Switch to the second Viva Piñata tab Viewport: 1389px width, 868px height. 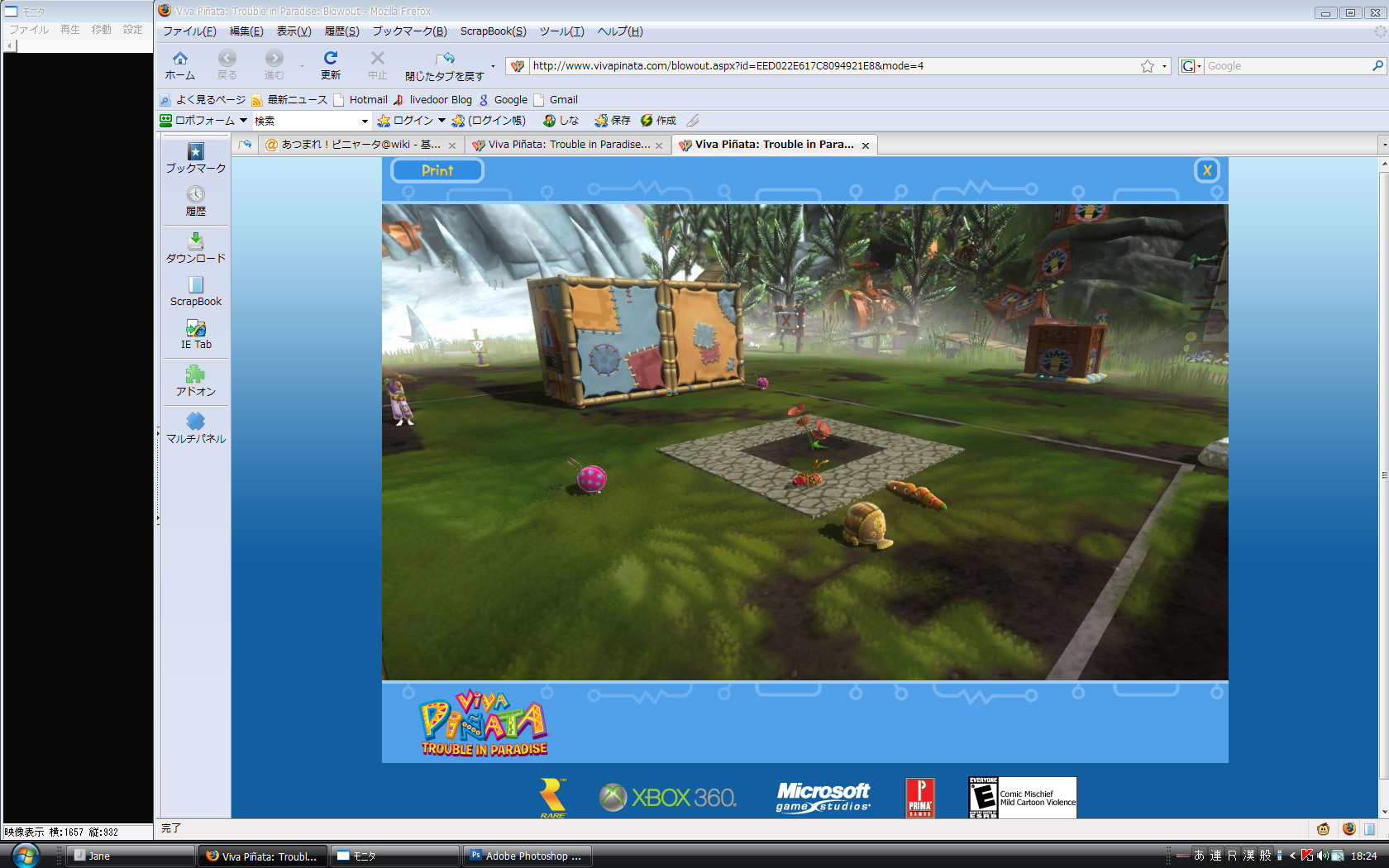pyautogui.click(x=566, y=145)
